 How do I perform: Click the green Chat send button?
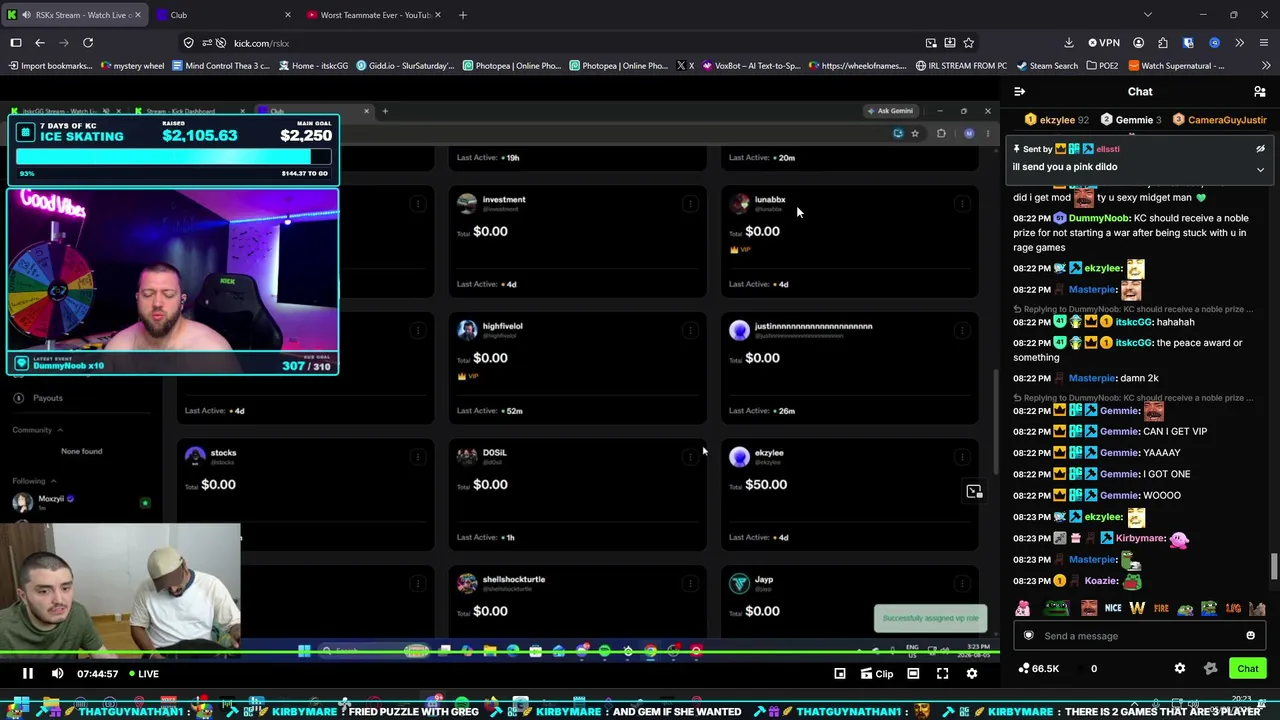[x=1247, y=669]
